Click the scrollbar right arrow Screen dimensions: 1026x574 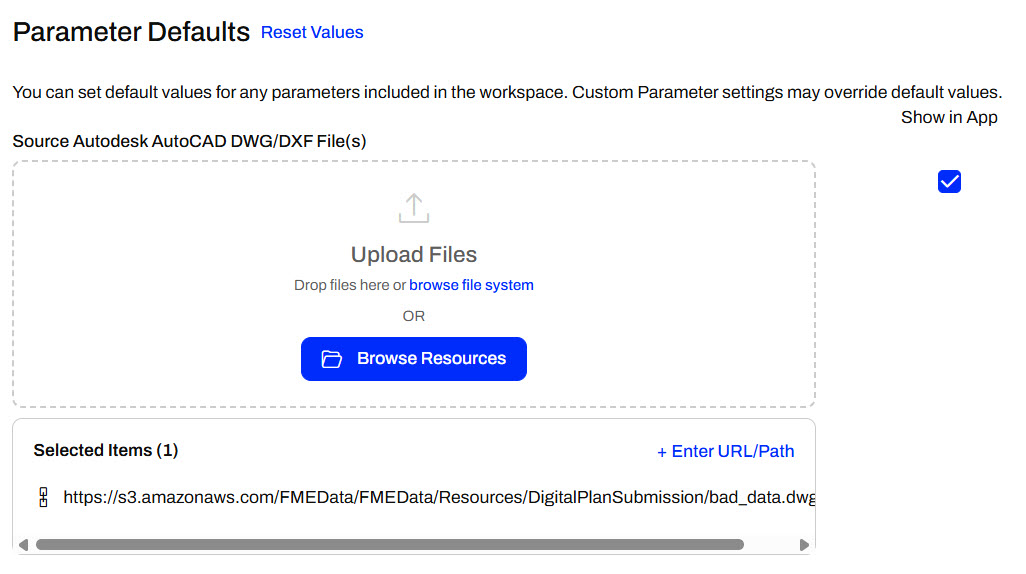click(804, 545)
